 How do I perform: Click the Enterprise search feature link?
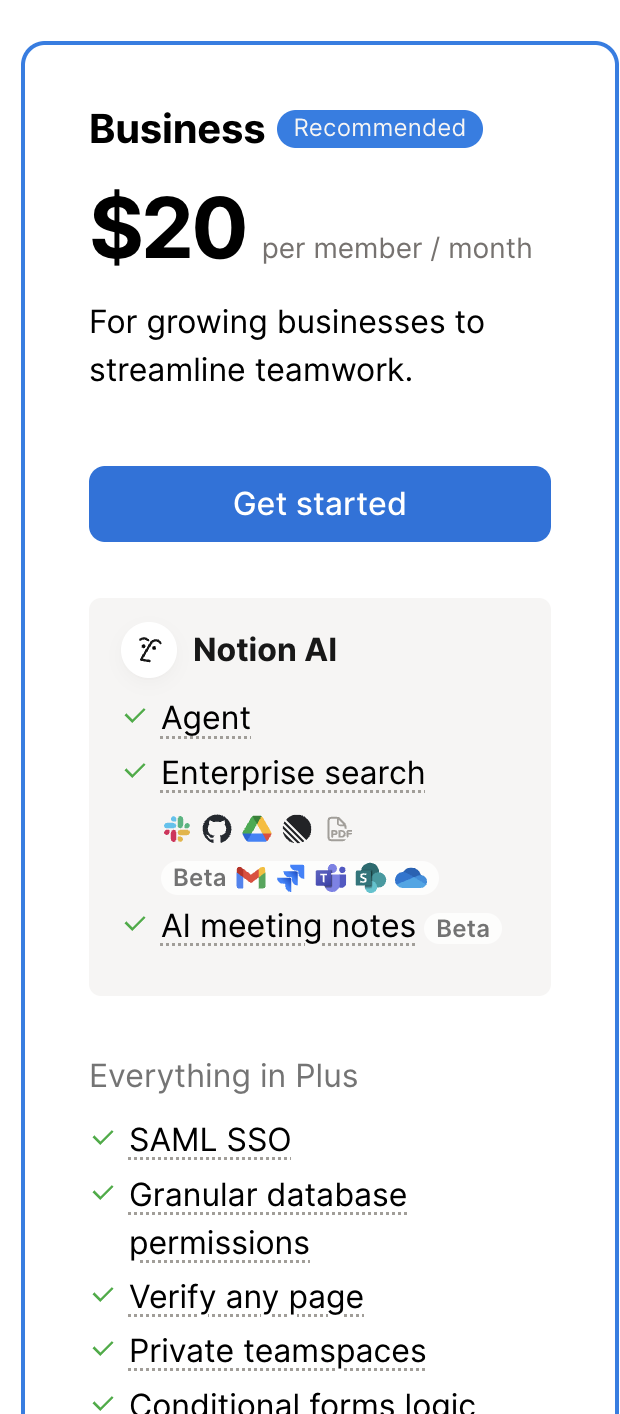coord(293,774)
